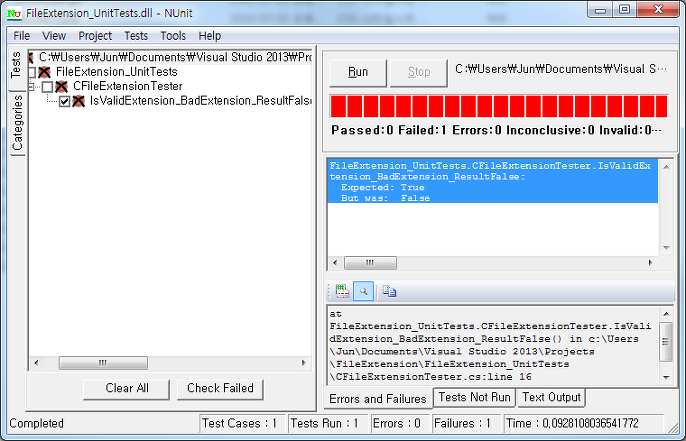The width and height of the screenshot is (686, 441).
Task: Uncheck IsValidExtension_BadExtension_ResultFalse checkbox
Action: click(64, 101)
